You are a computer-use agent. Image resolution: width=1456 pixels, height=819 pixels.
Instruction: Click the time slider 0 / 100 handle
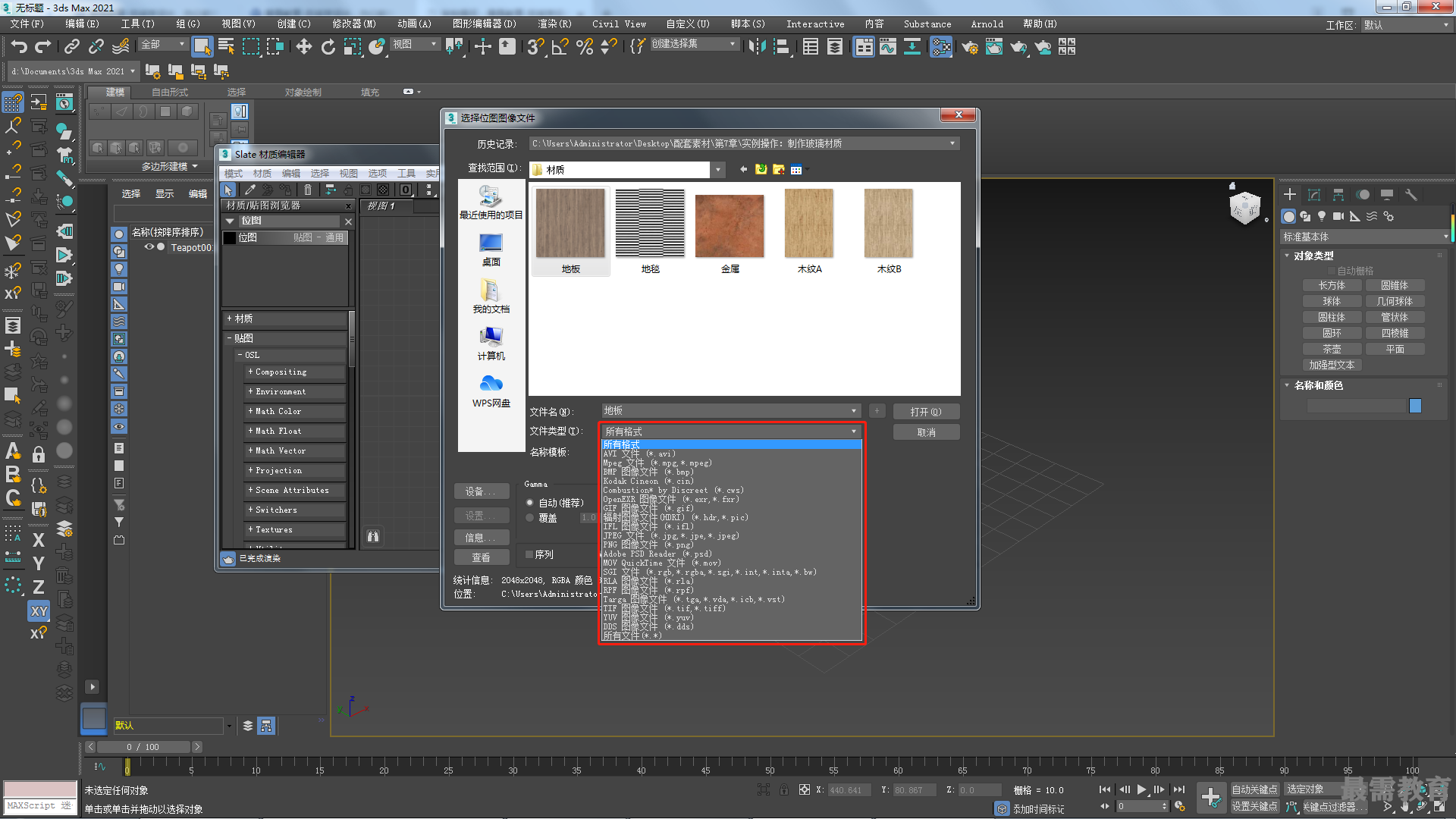tap(143, 747)
